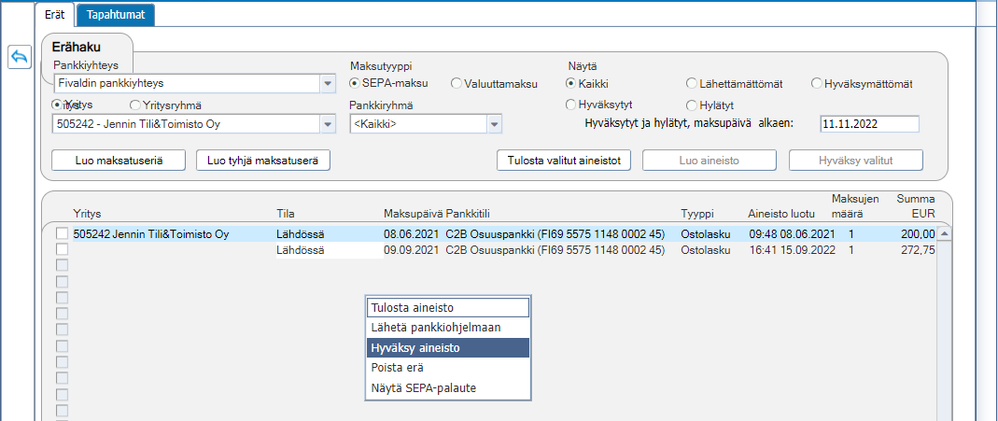
Task: Click the 200,00 sum cell
Action: click(918, 234)
